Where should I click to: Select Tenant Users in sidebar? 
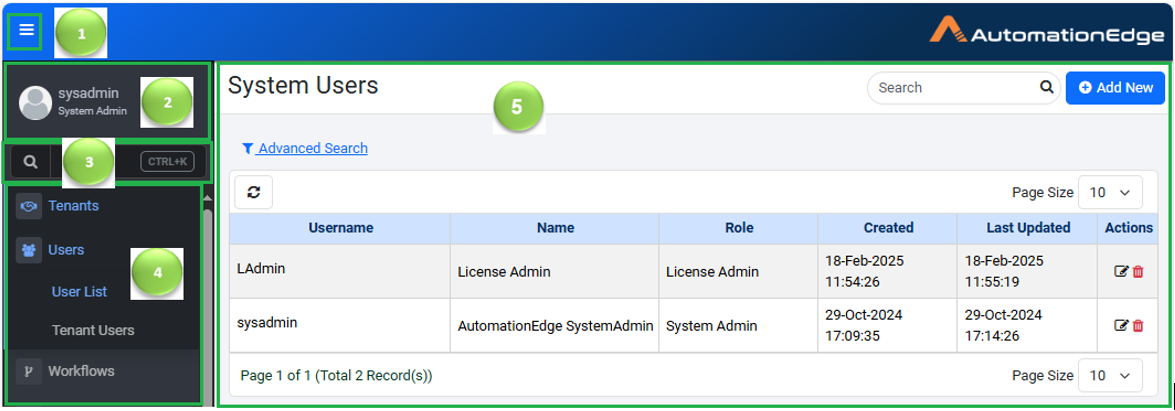pos(93,330)
